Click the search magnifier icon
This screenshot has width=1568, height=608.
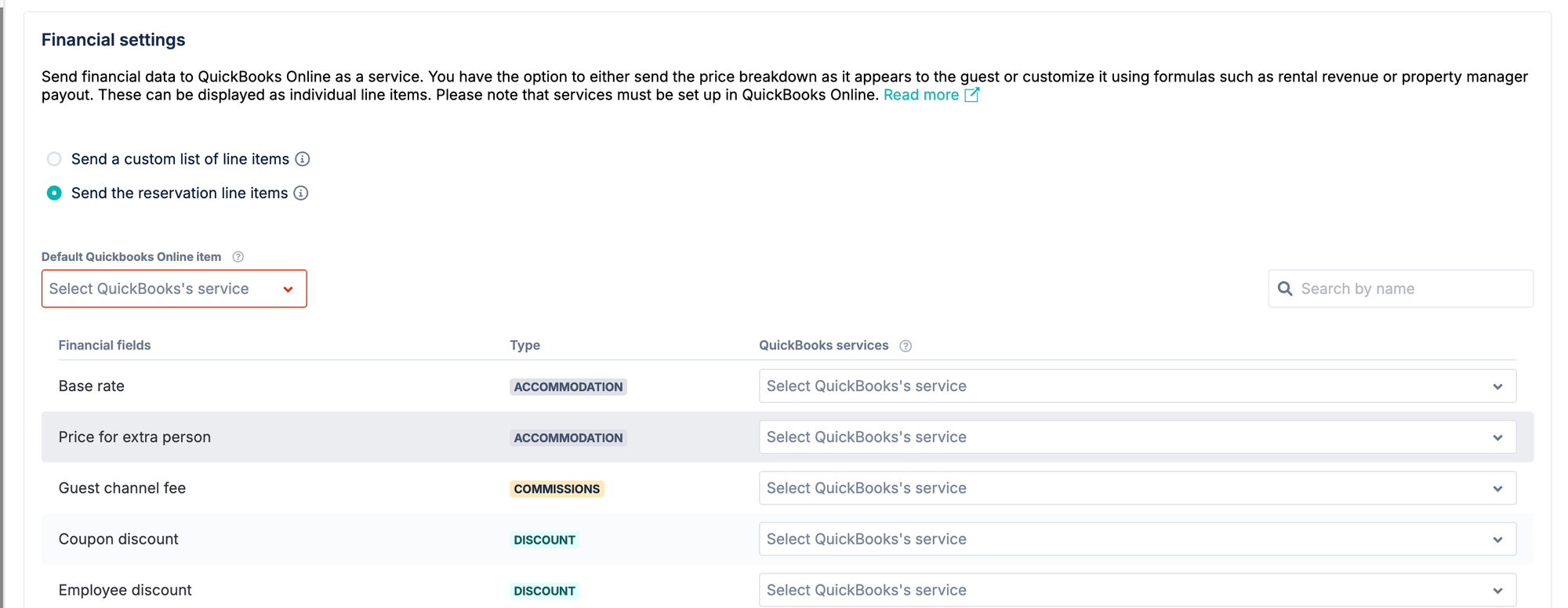(1285, 288)
